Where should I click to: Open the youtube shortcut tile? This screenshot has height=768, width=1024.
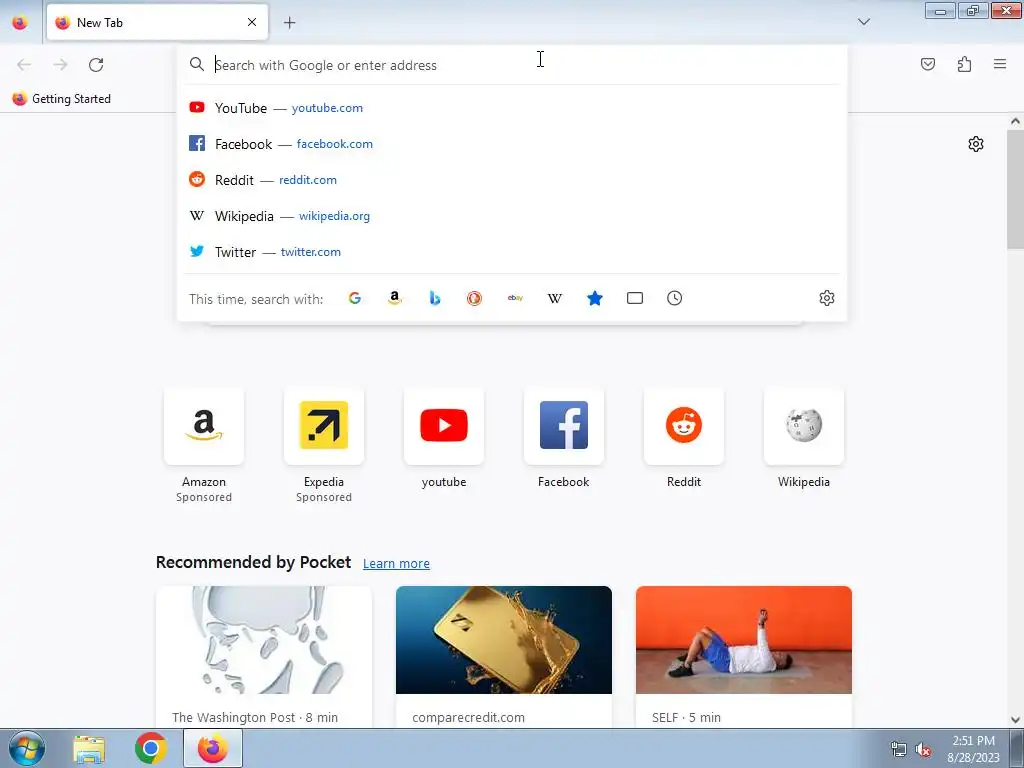444,426
